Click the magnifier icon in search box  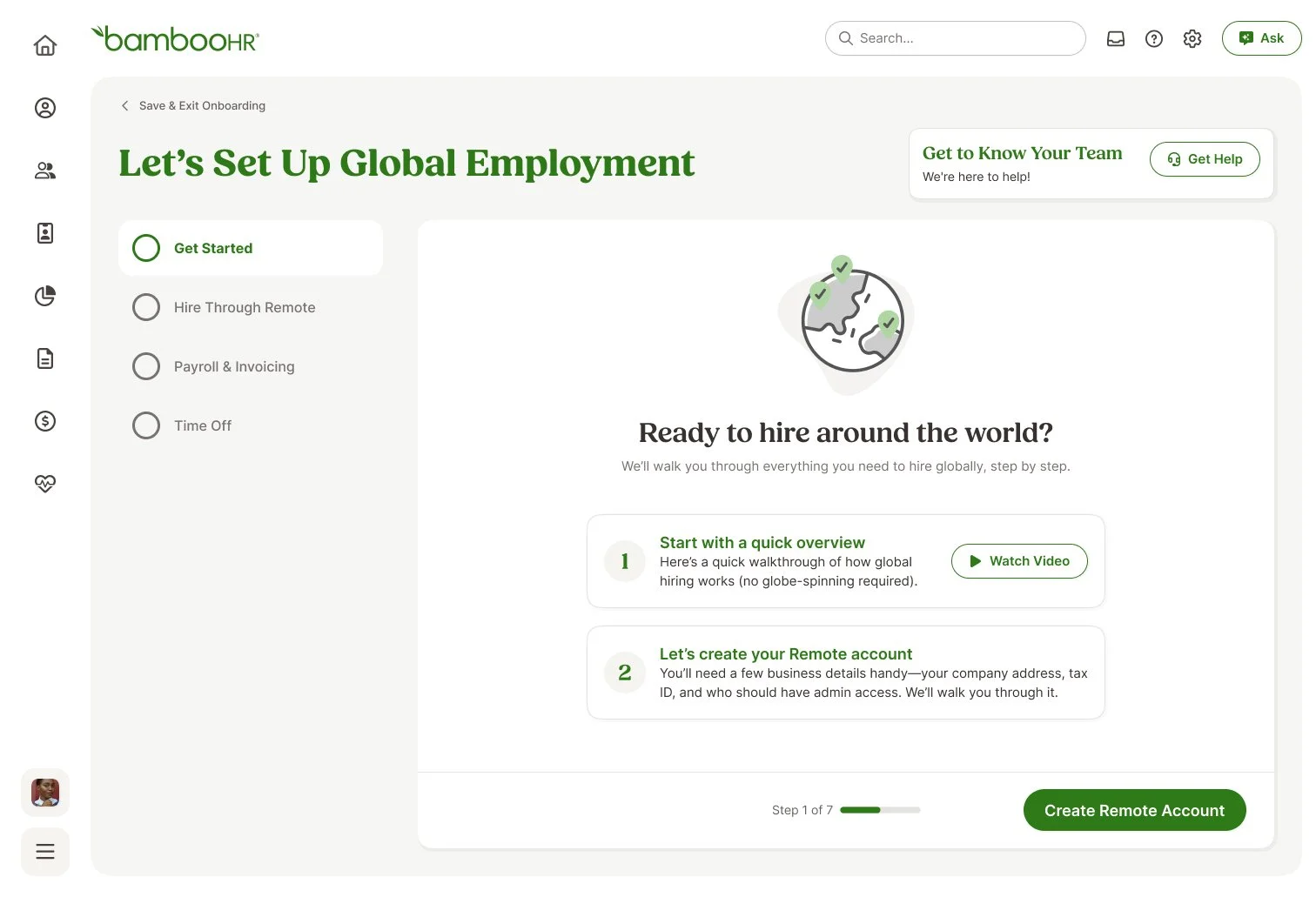(x=845, y=38)
